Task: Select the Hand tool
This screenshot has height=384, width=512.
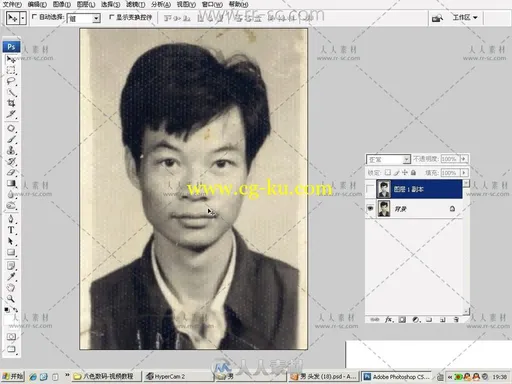Action: [x=11, y=288]
